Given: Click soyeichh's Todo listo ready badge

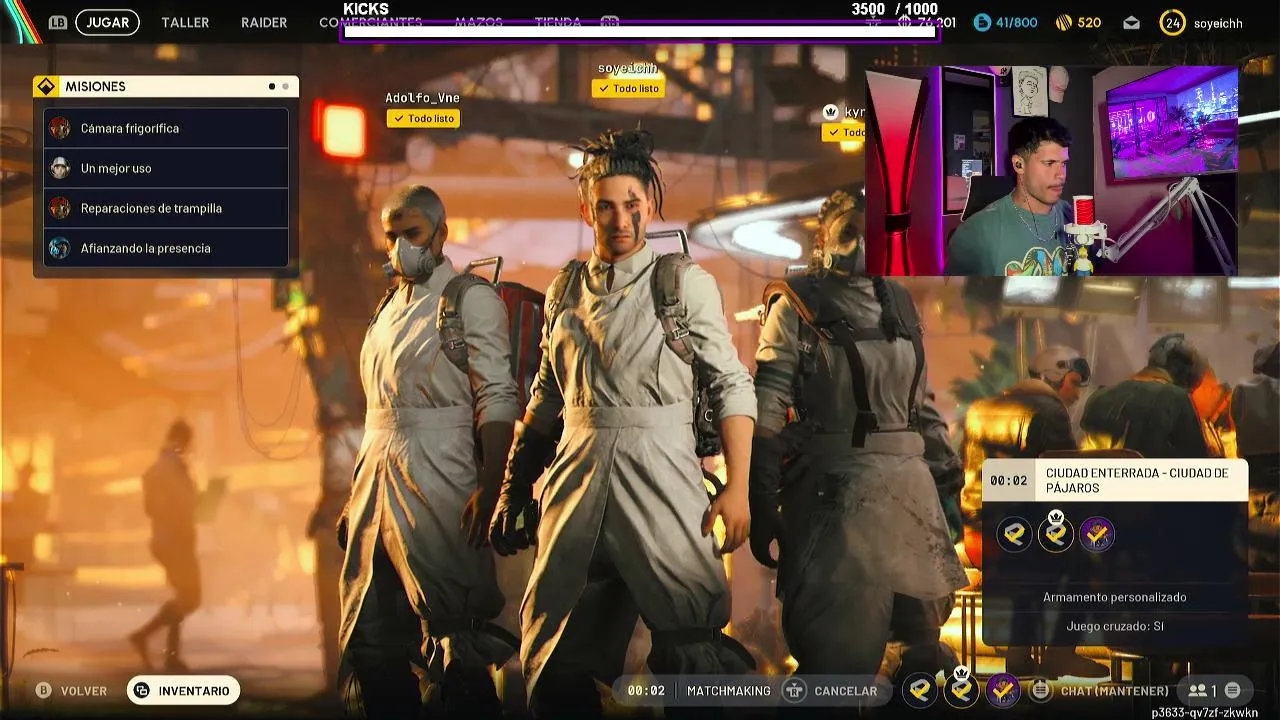Looking at the screenshot, I should 628,88.
